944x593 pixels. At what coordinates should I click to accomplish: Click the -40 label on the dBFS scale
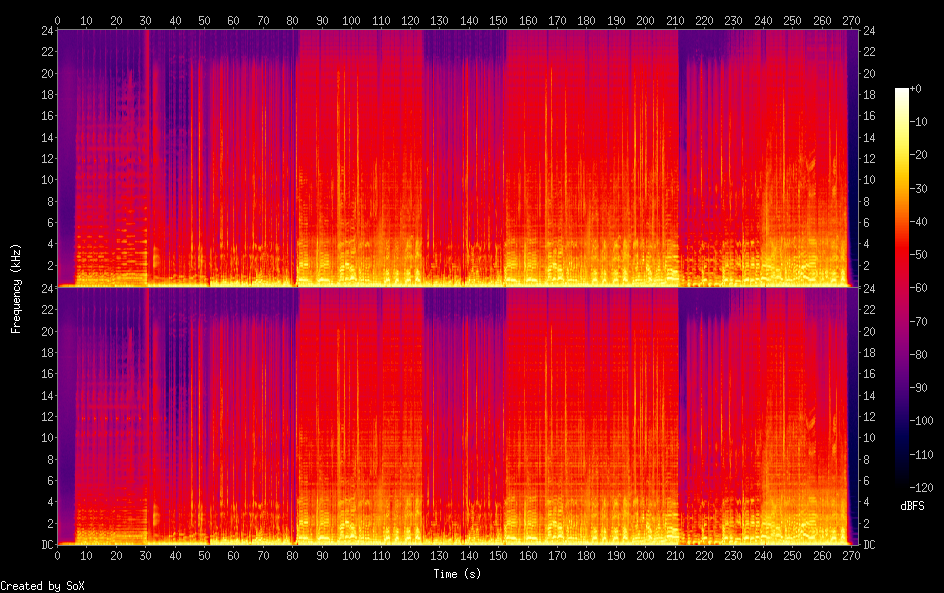click(x=919, y=222)
